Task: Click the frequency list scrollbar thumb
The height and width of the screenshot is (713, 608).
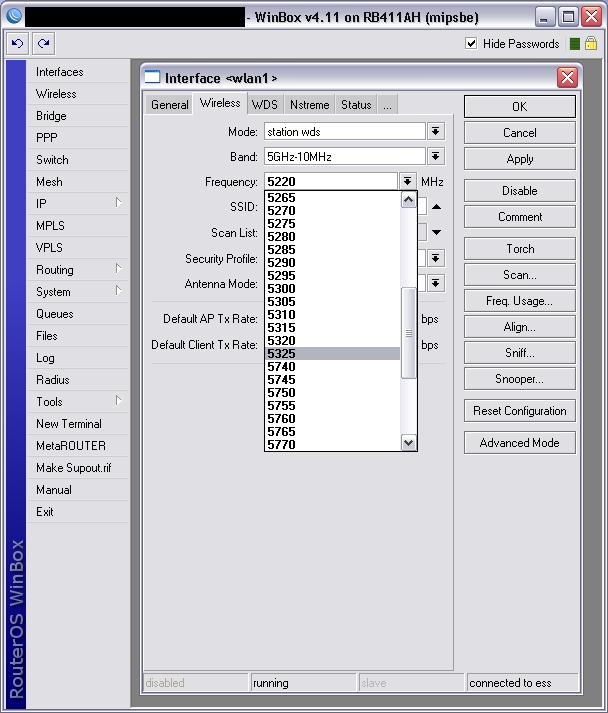Action: coord(409,333)
